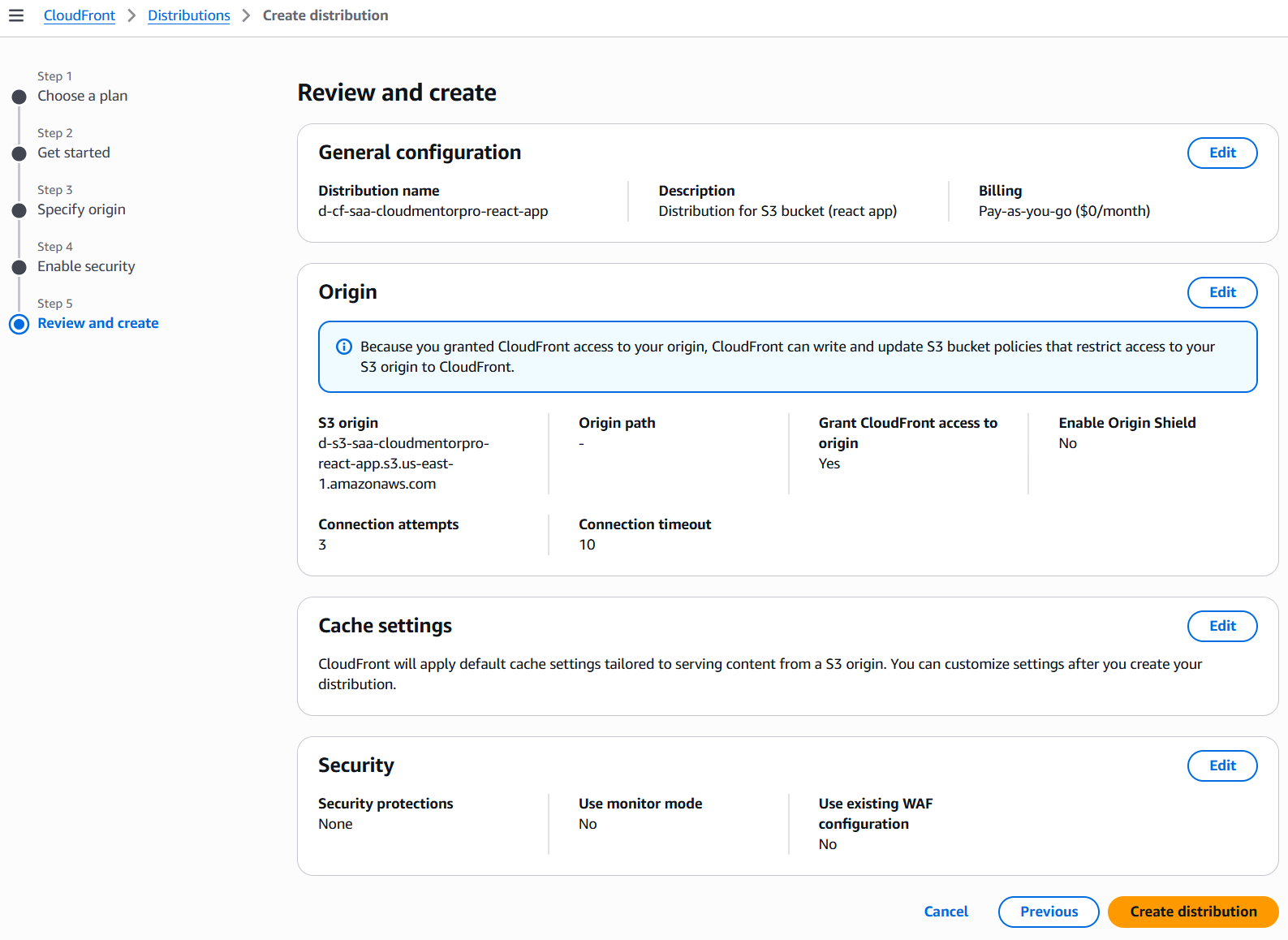Viewport: 1288px width, 940px height.
Task: Click the Step 1 circle indicator
Action: pyautogui.click(x=19, y=97)
